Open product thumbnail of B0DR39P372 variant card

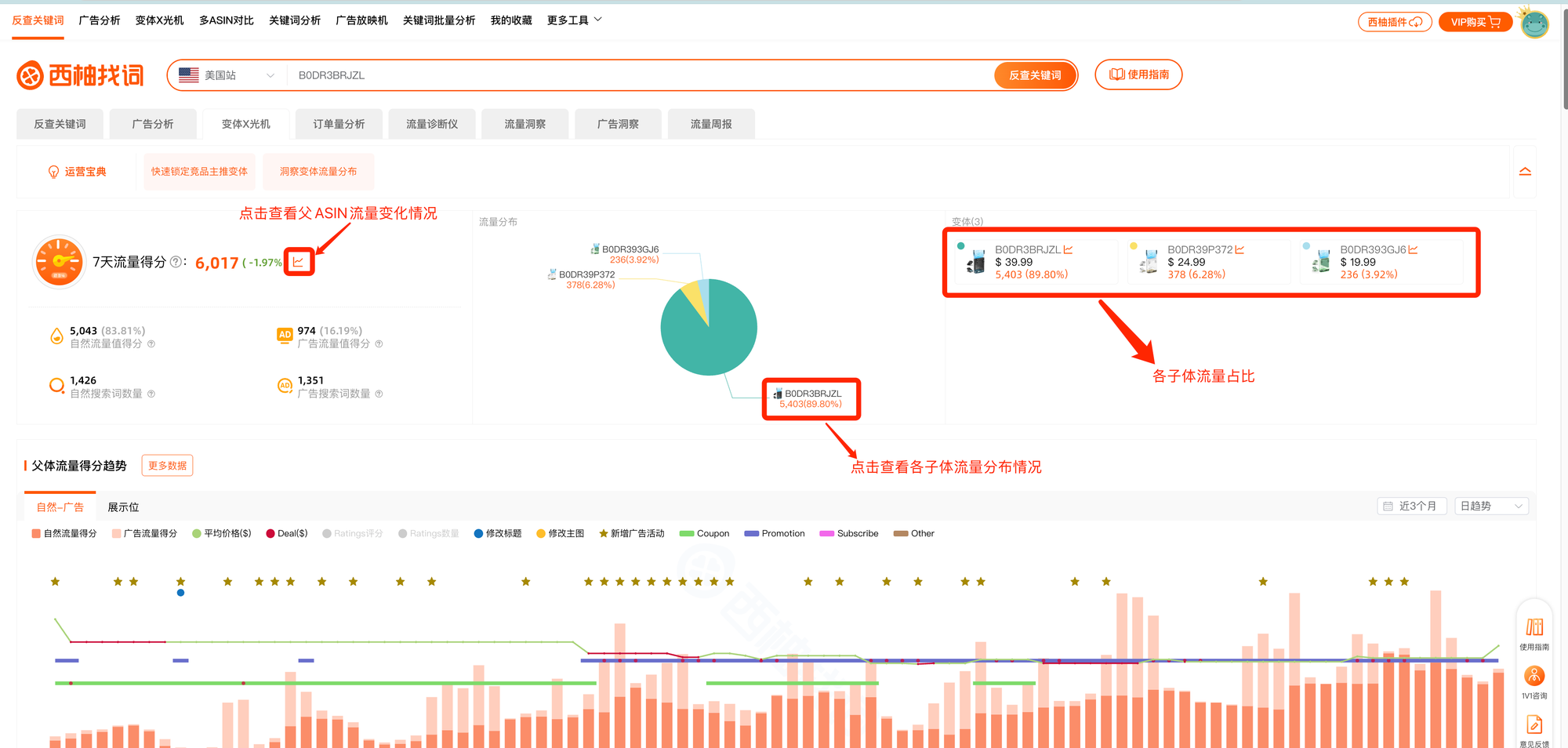click(x=1149, y=261)
